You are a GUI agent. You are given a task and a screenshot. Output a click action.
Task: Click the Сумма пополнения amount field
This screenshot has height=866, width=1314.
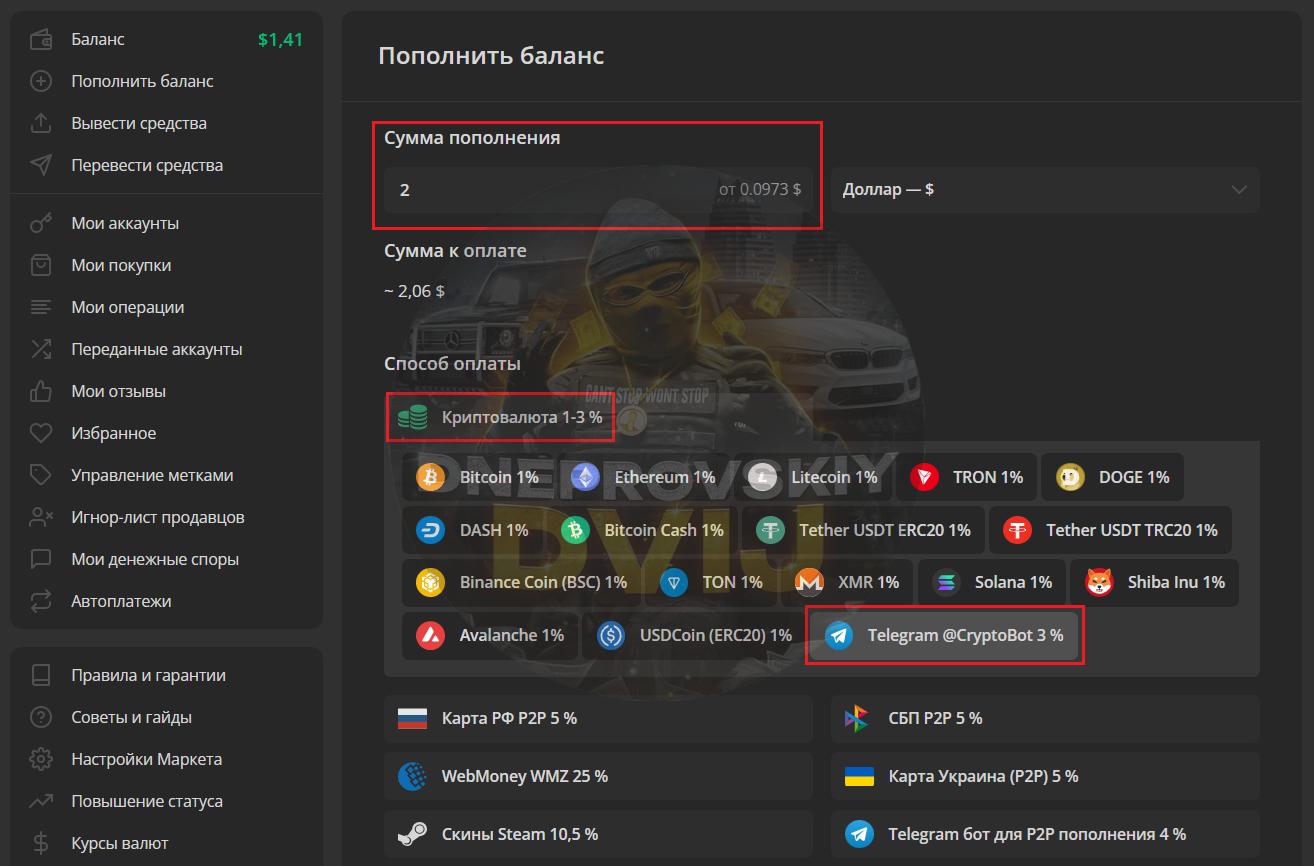(598, 190)
